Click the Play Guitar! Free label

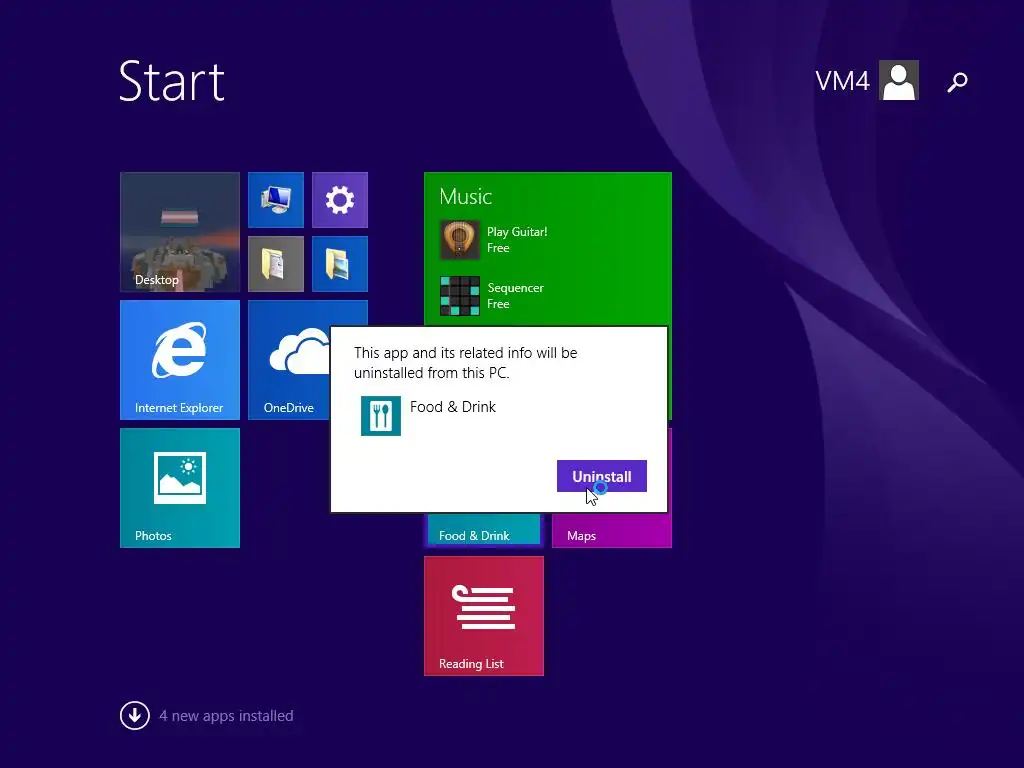[517, 240]
